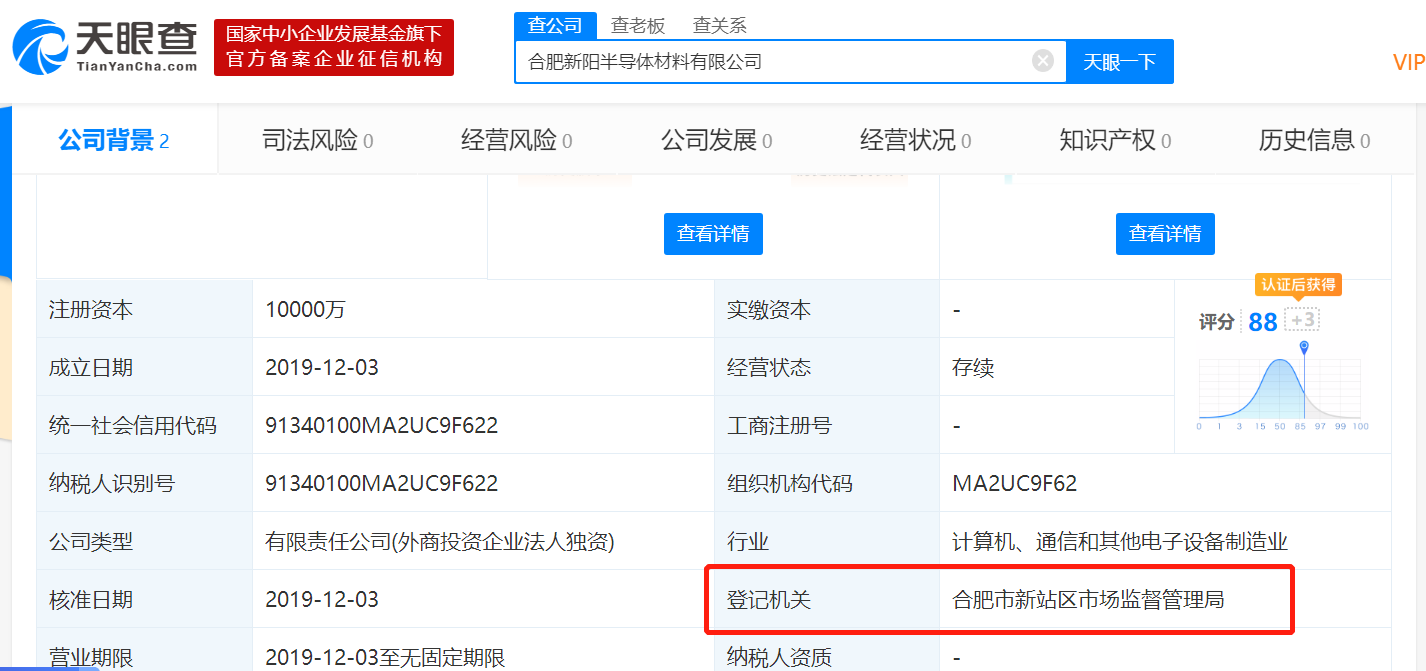
Task: Switch to 查关系 search tab
Action: [720, 26]
